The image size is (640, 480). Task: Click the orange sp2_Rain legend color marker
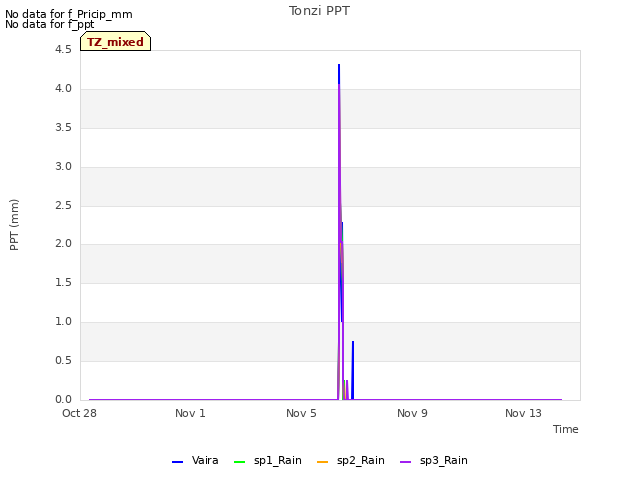(322, 462)
